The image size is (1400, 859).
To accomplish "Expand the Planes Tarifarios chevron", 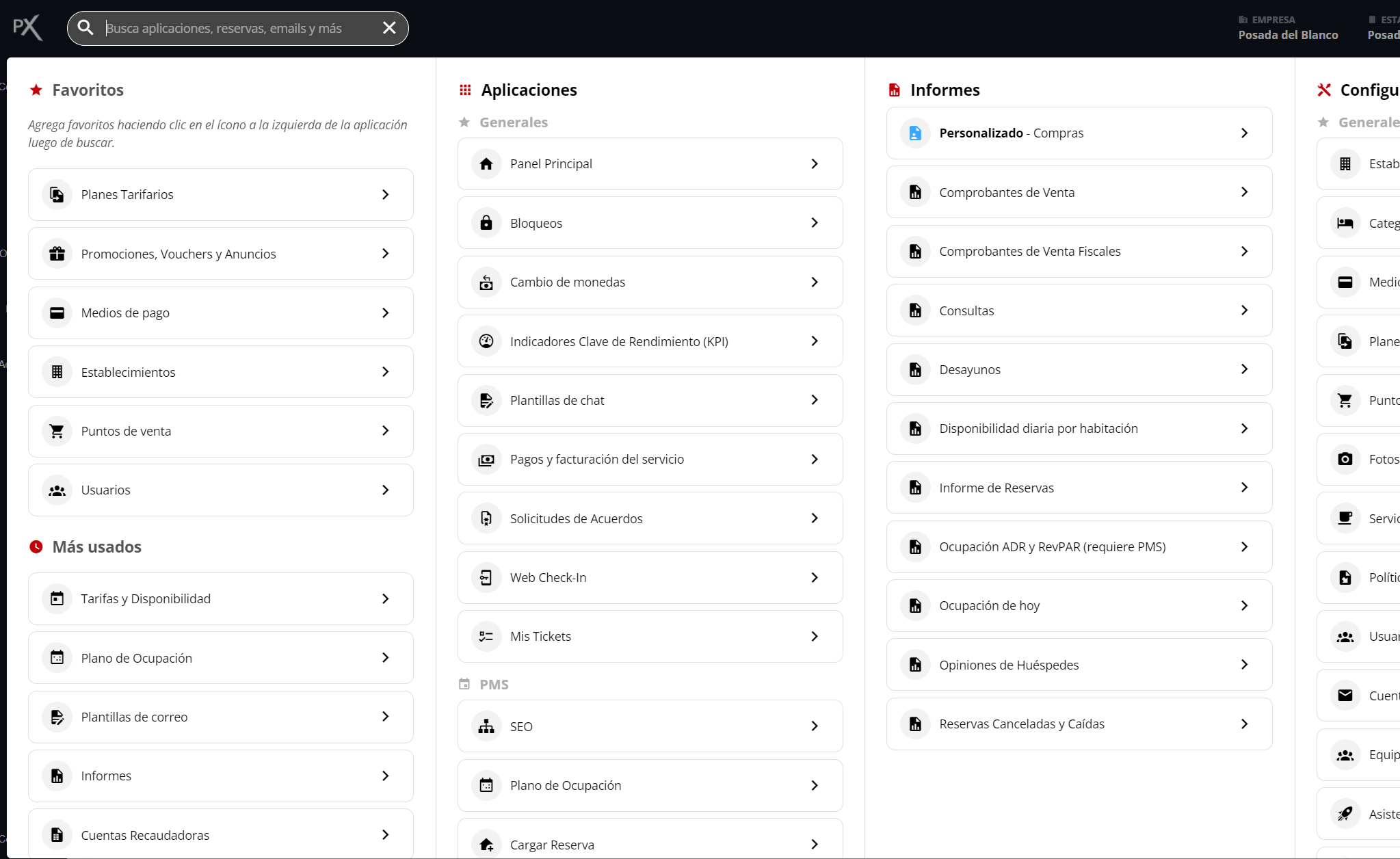I will point(386,195).
